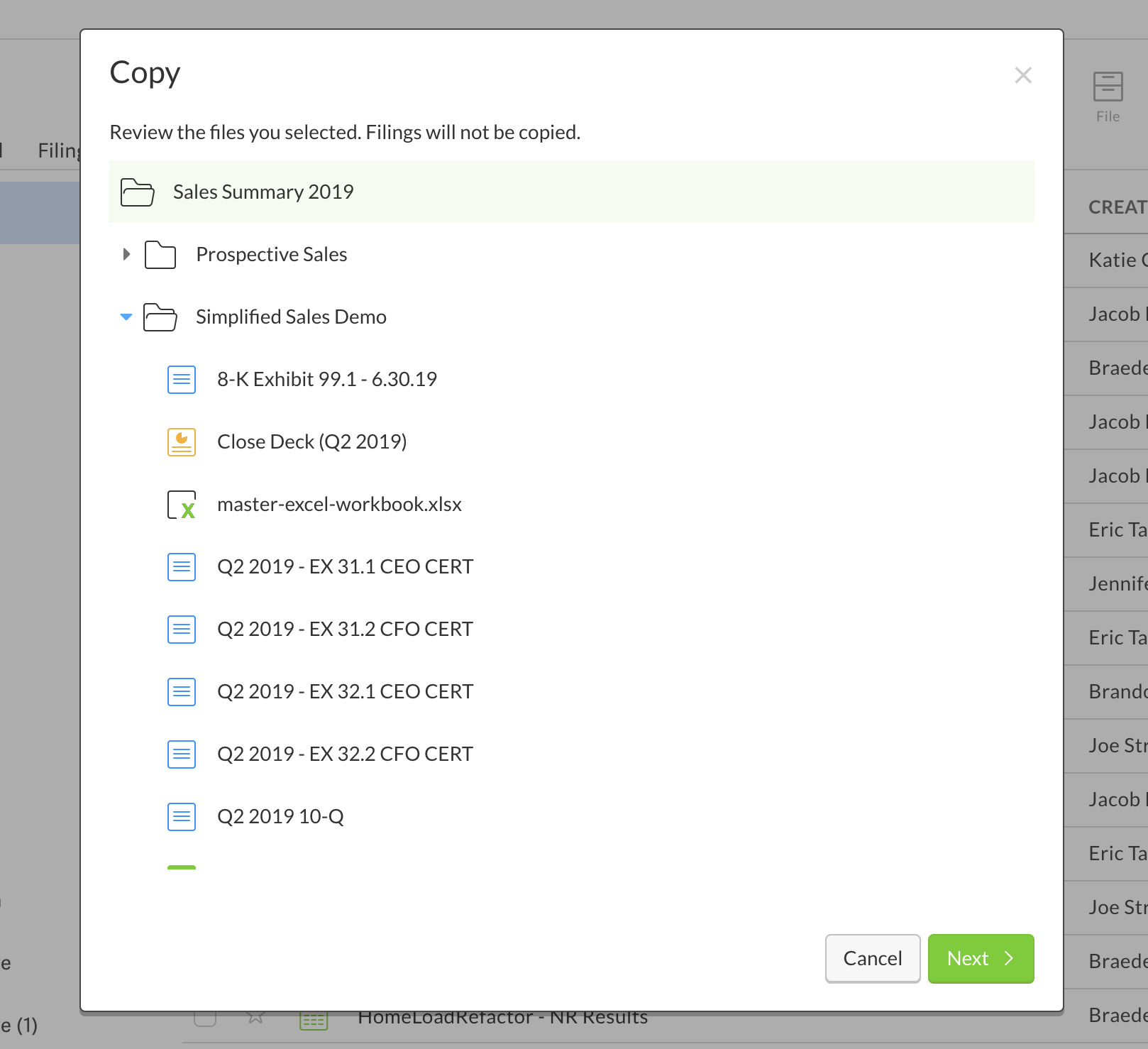Viewport: 1148px width, 1049px height.
Task: Select Q2 2019 - EX 32.1 CEO CERT
Action: click(345, 691)
